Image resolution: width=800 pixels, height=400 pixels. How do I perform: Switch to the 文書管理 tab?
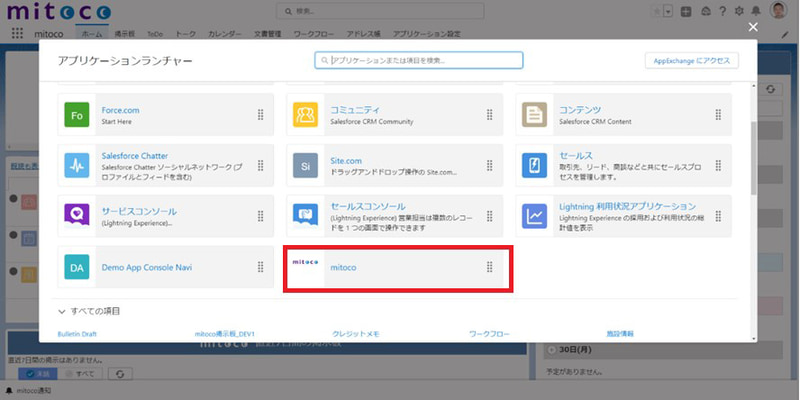[267, 34]
